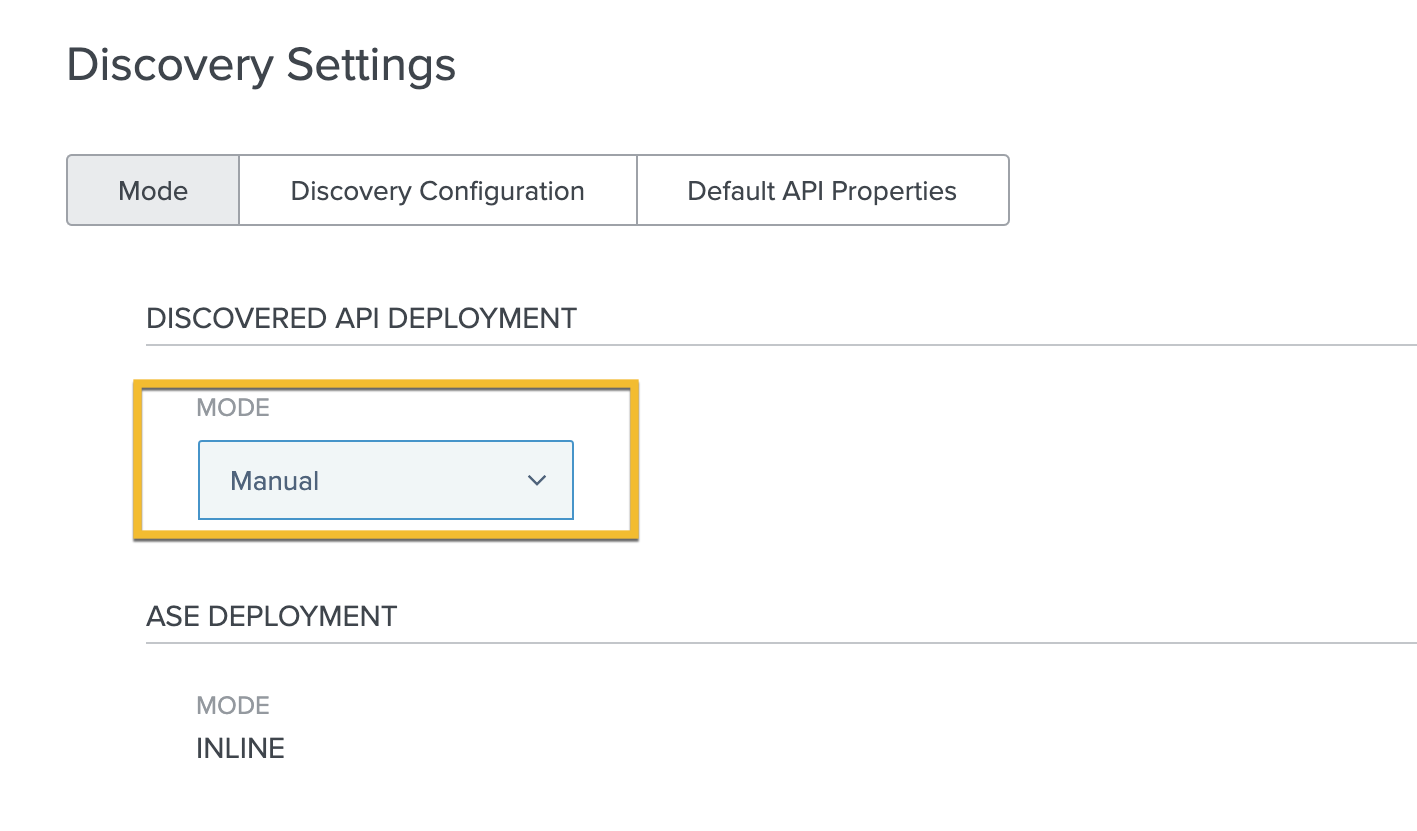This screenshot has width=1417, height=831.
Task: Click the INLINE mode value
Action: click(x=240, y=748)
